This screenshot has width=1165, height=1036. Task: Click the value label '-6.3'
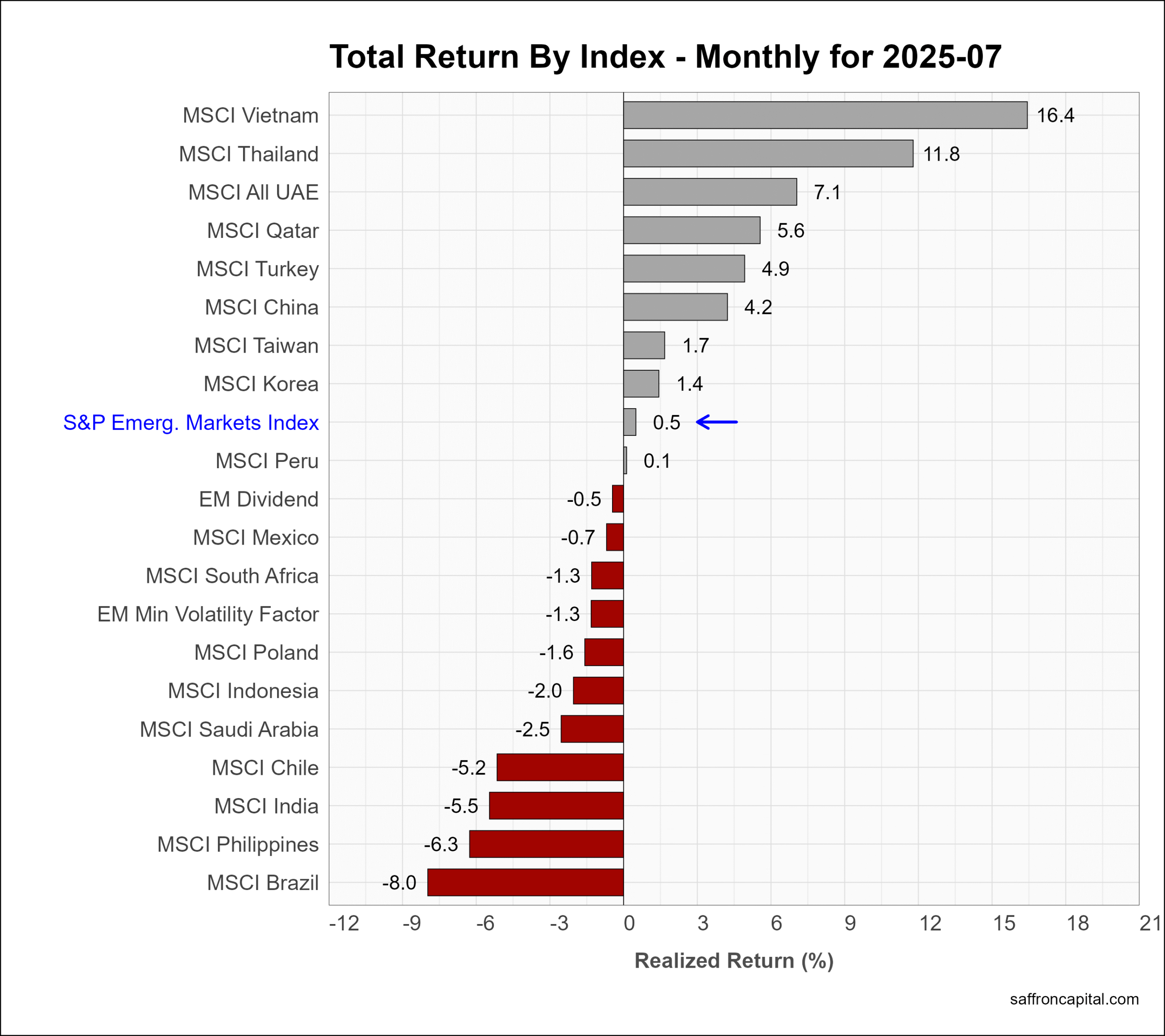coord(441,844)
